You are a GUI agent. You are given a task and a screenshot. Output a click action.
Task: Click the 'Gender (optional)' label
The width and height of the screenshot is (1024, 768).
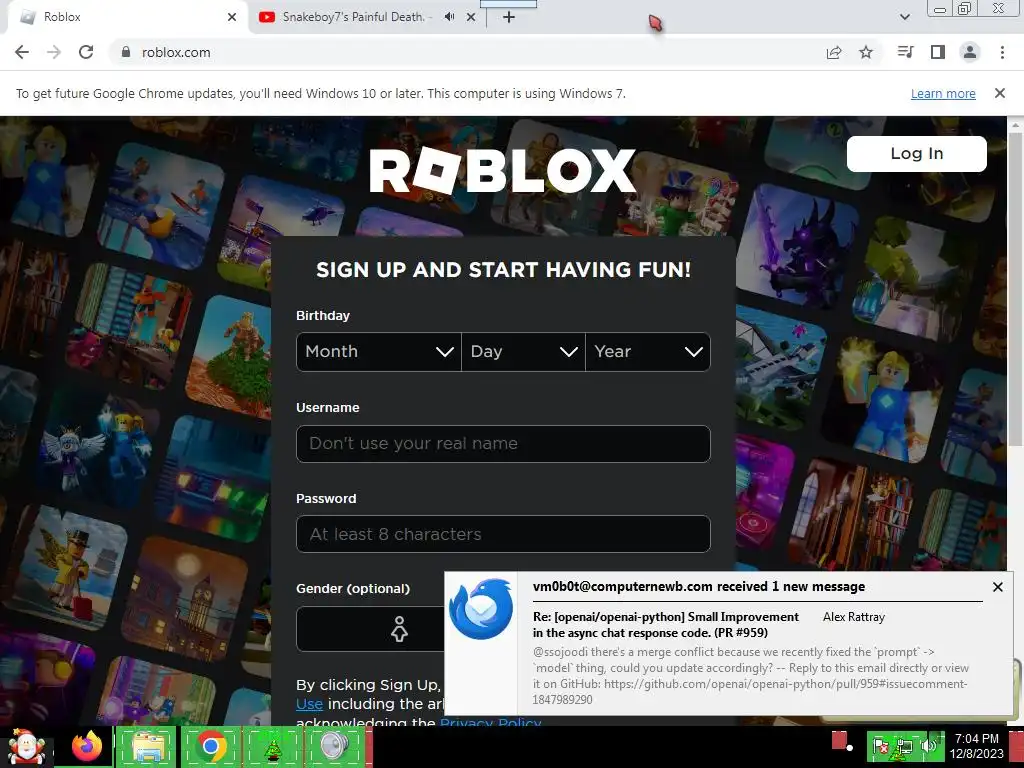point(353,588)
